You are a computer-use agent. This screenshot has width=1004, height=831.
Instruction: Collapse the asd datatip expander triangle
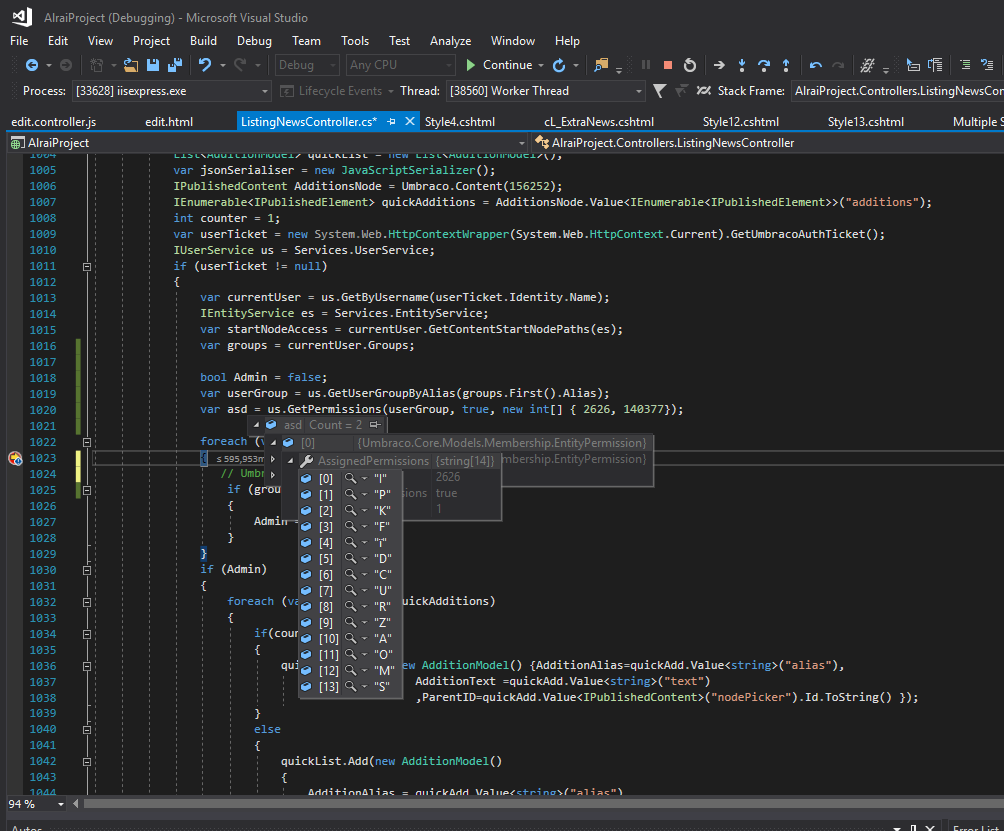click(x=256, y=425)
